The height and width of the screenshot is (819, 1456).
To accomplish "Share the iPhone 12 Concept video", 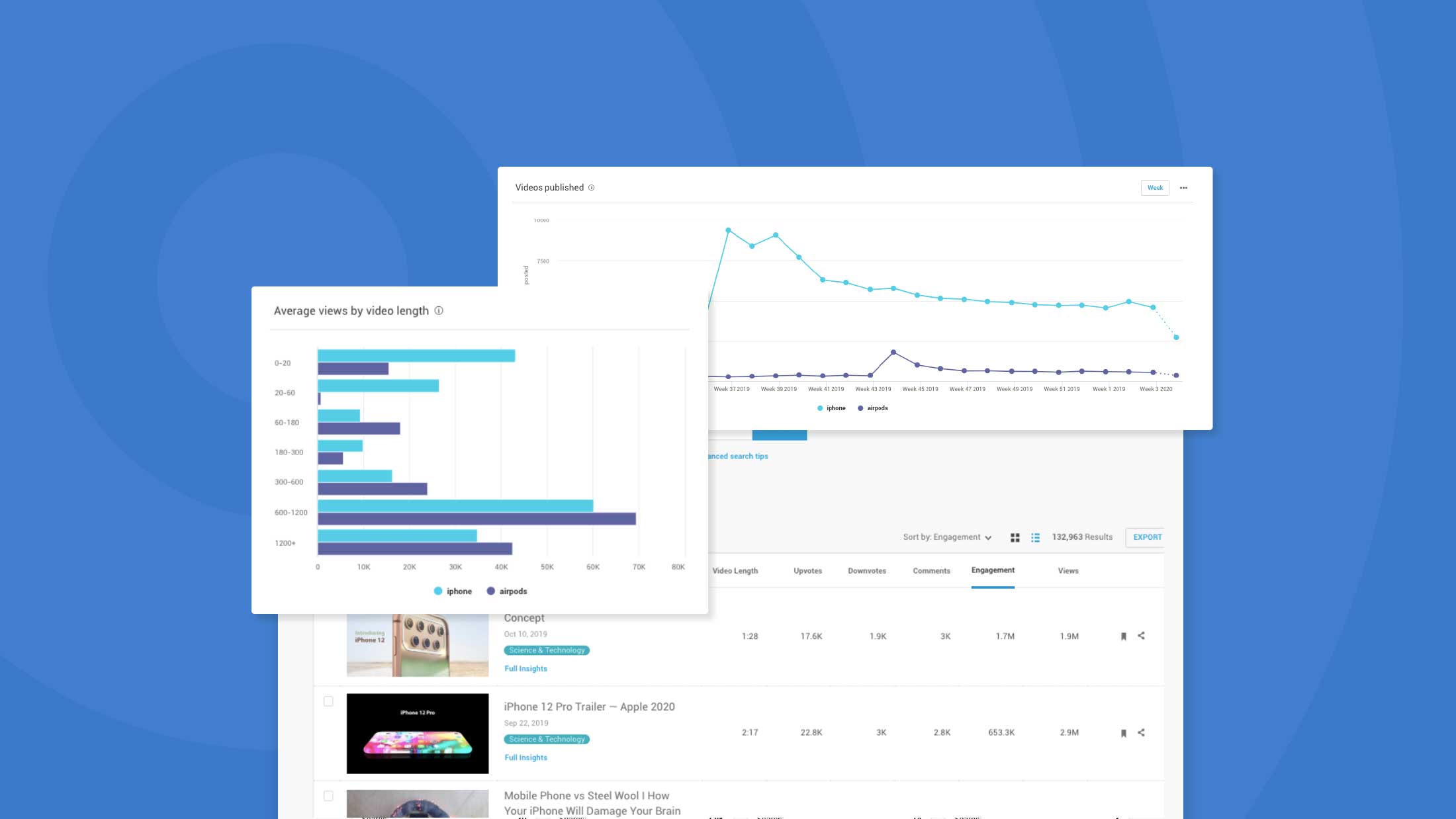I will pos(1142,636).
